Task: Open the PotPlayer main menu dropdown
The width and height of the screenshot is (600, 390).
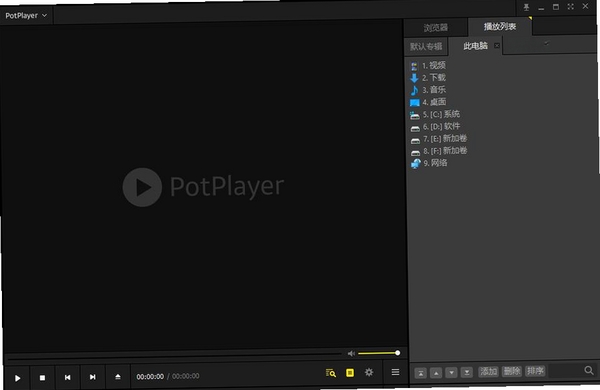Action: [26, 16]
